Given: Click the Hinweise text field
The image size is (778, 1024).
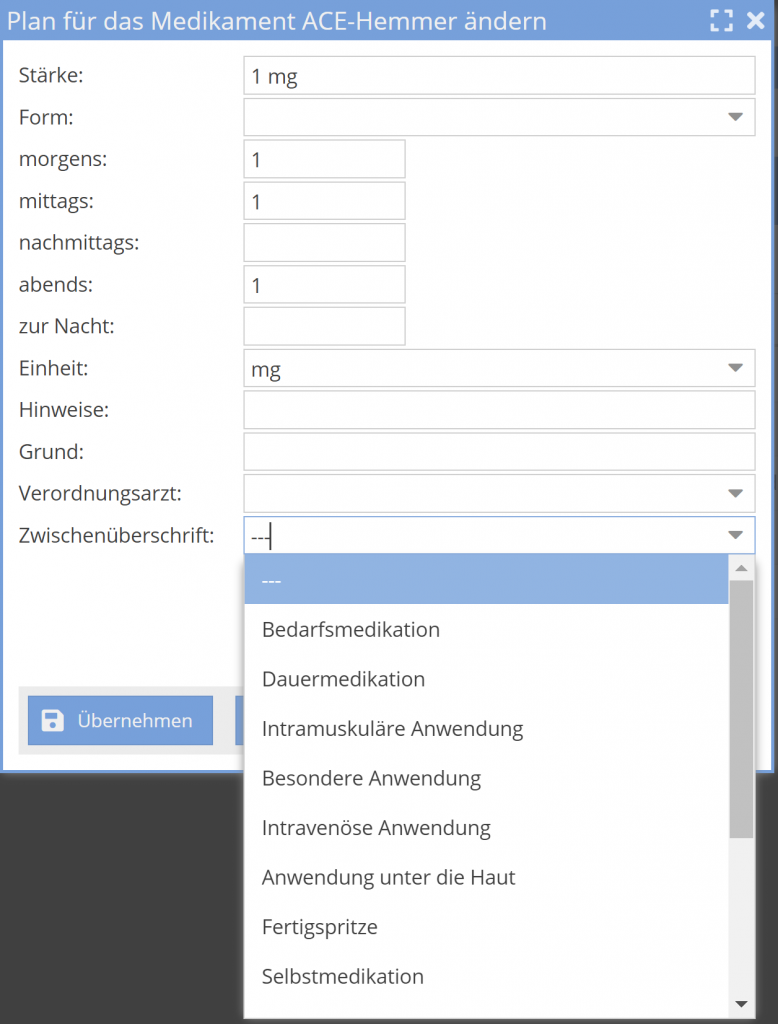Looking at the screenshot, I should pyautogui.click(x=499, y=410).
